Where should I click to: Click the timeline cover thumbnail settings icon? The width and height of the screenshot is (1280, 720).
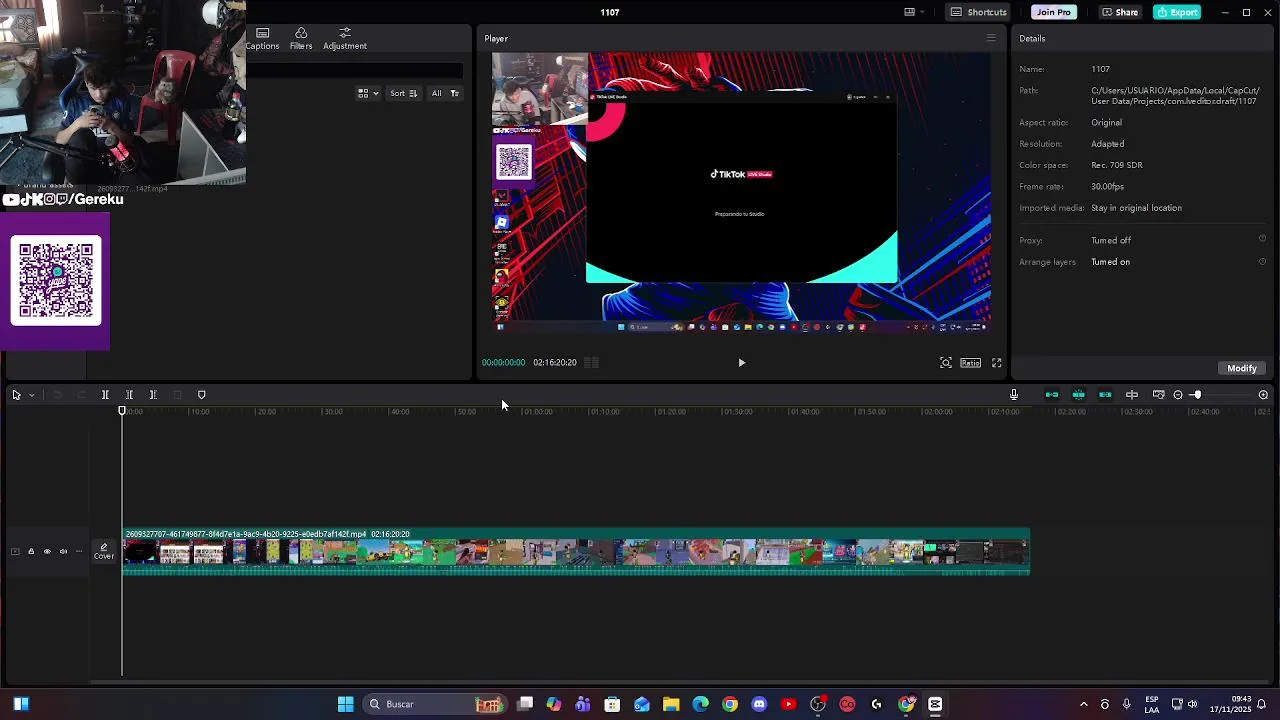coord(1158,395)
